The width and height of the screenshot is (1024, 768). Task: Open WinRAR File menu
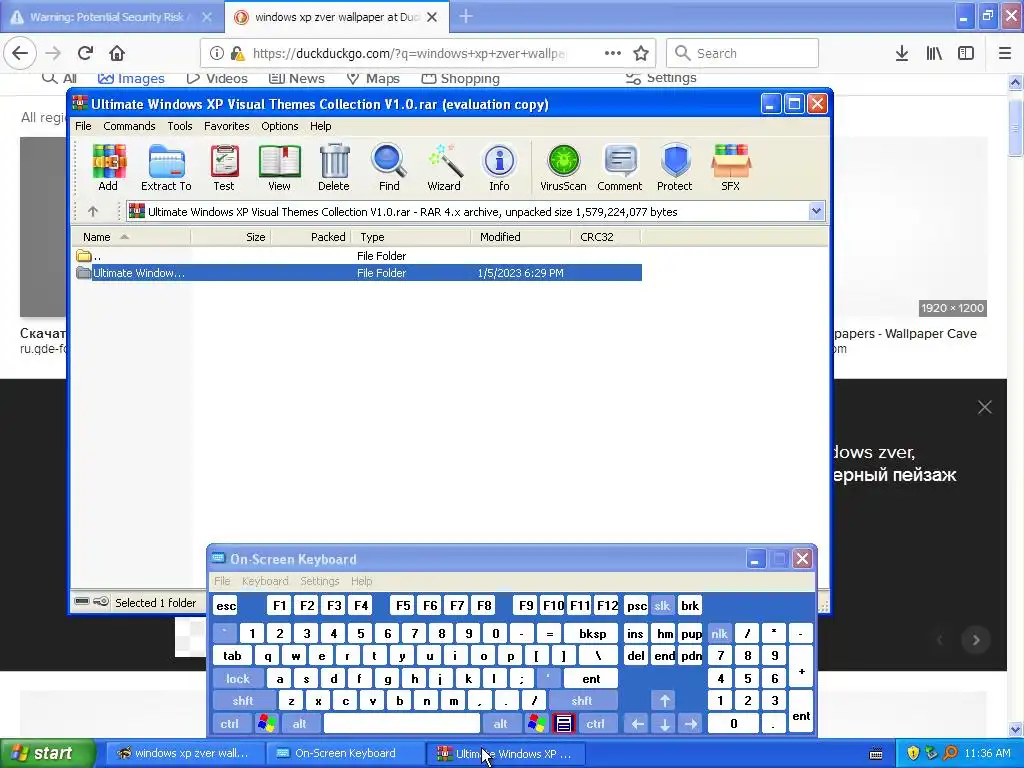(x=84, y=126)
